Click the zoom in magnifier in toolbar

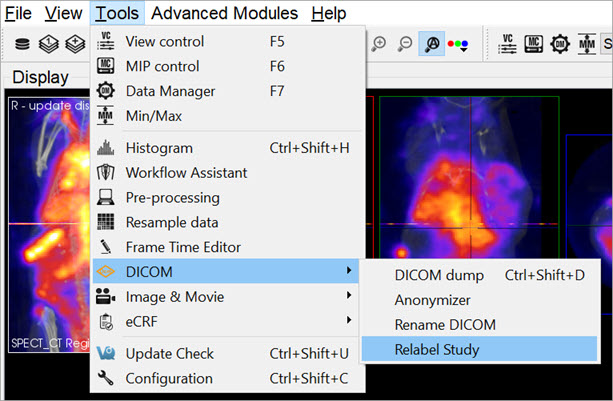380,44
